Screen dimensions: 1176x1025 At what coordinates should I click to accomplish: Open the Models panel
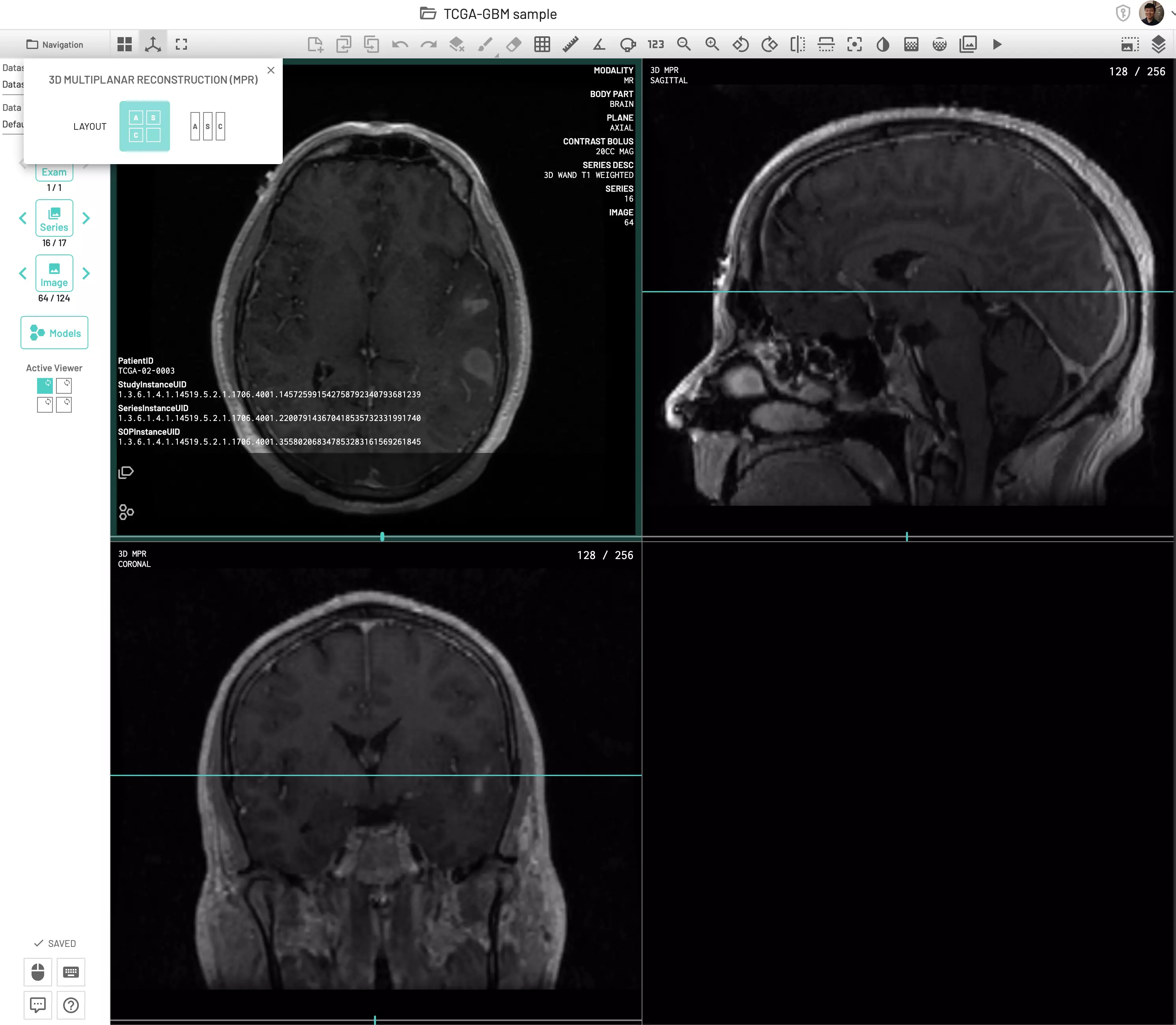click(x=54, y=333)
